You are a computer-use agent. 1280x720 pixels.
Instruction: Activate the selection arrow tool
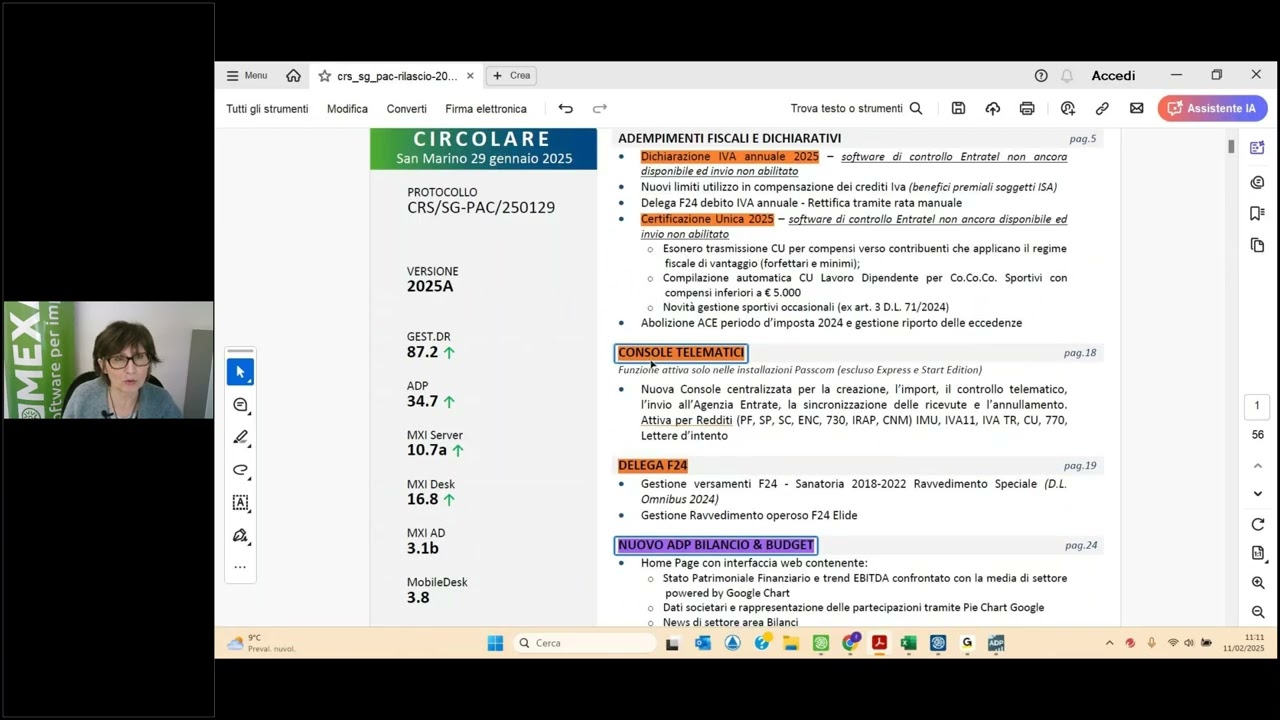click(x=240, y=372)
